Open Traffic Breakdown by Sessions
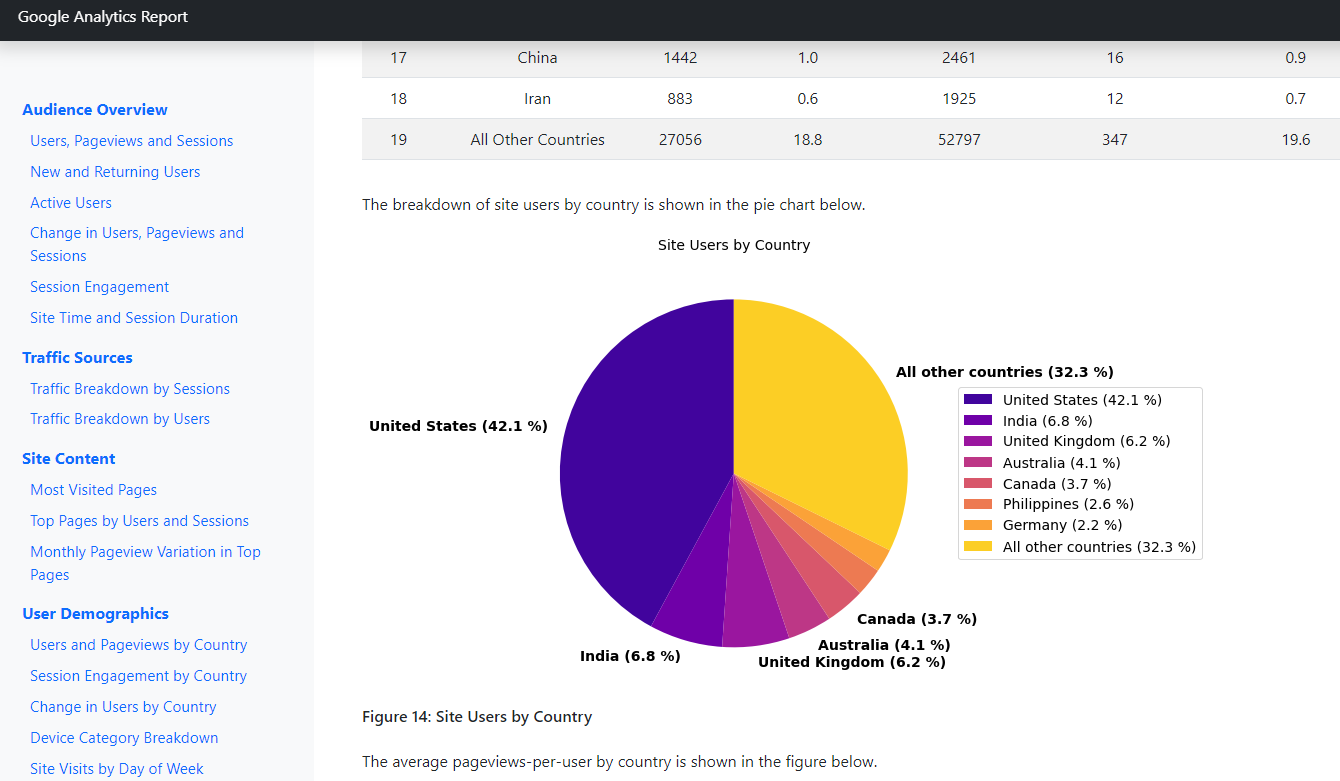 pos(130,389)
